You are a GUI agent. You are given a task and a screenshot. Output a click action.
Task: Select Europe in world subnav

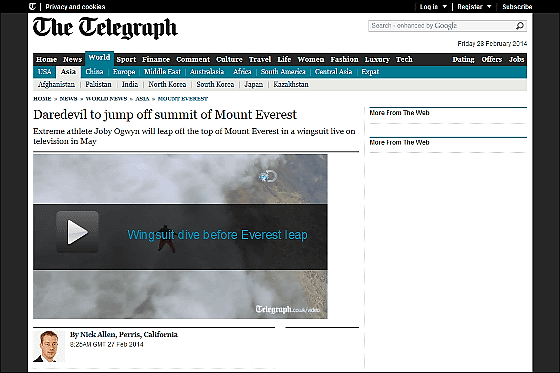click(124, 71)
